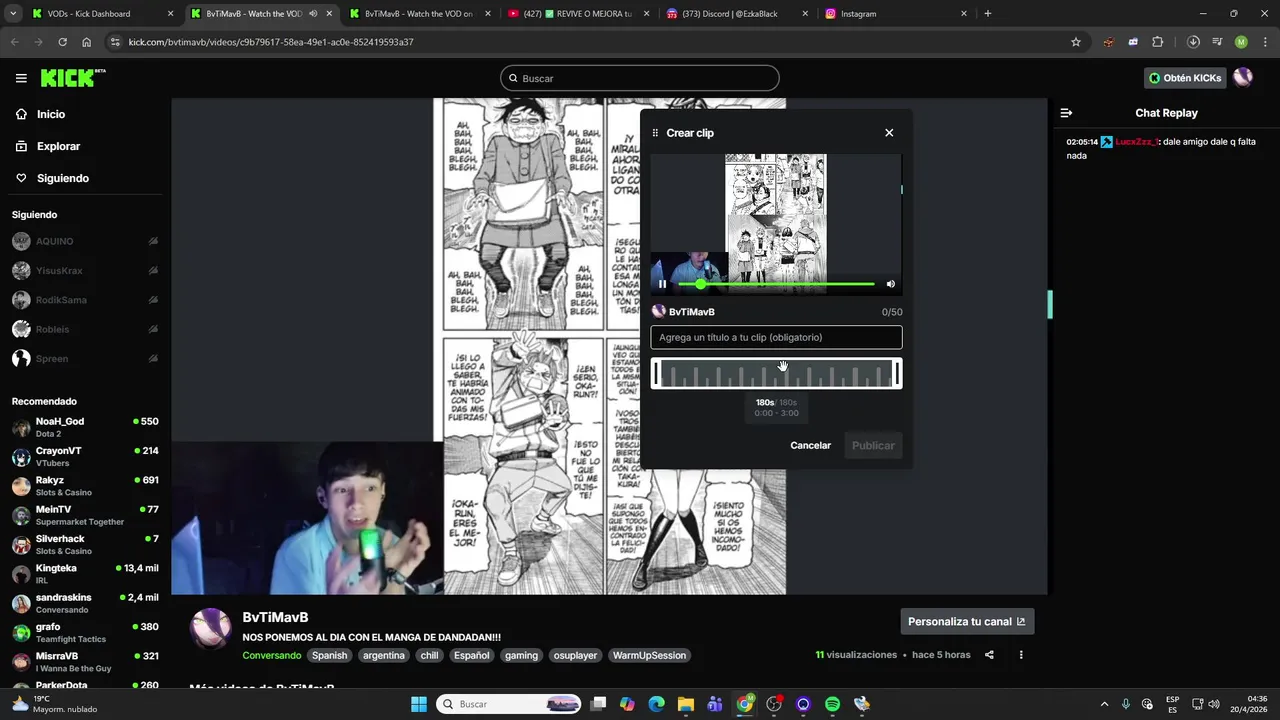Viewport: 1280px width, 720px height.
Task: Close the Crear clip dialog
Action: coord(889,133)
